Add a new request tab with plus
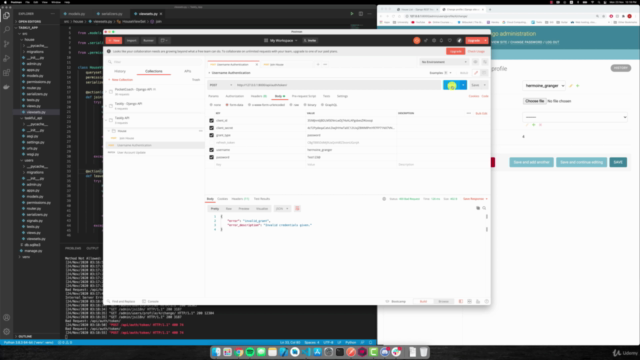 coord(318,64)
